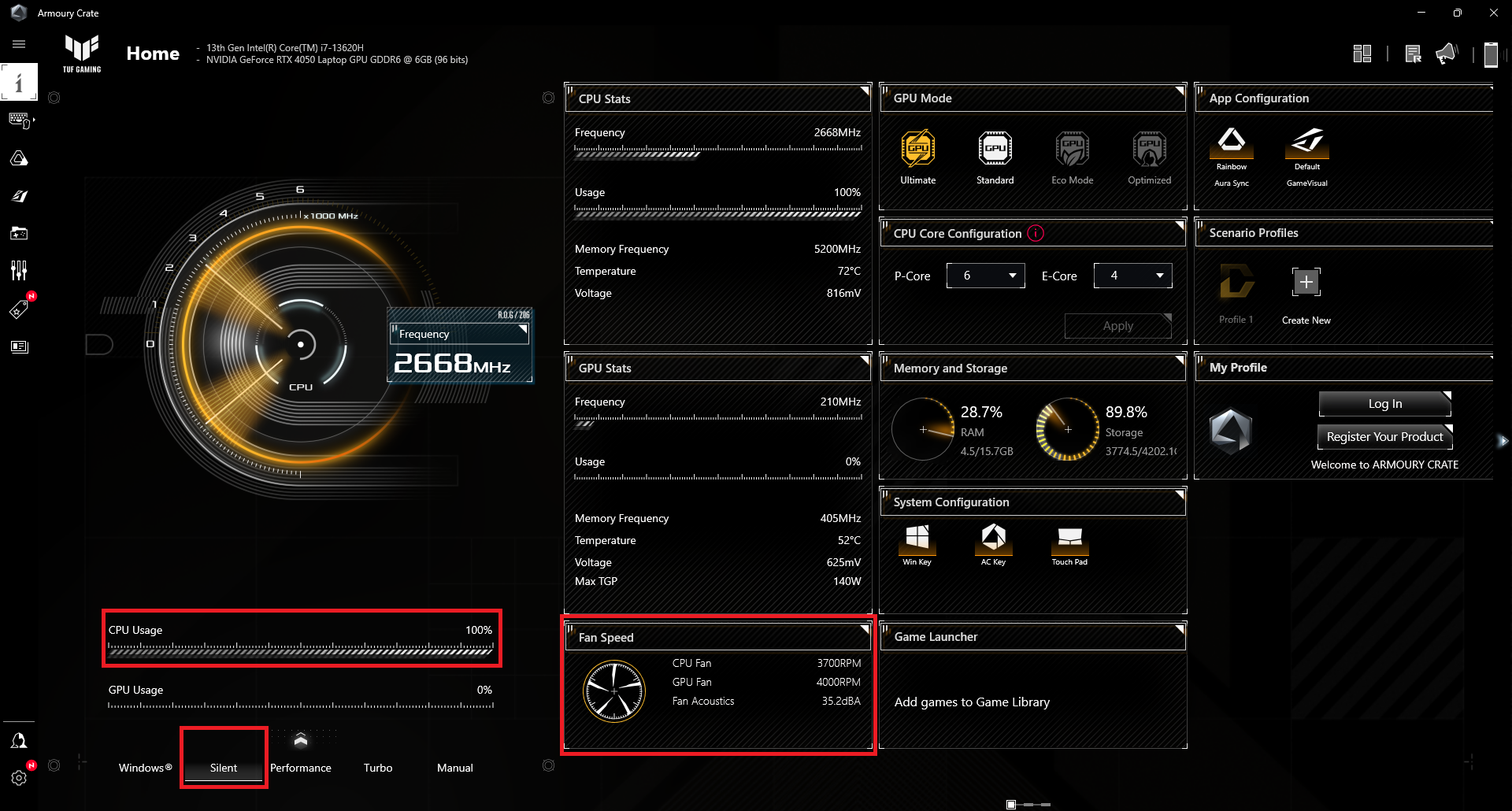The image size is (1512, 811).
Task: Open the E-Core count dropdown
Action: (1133, 276)
